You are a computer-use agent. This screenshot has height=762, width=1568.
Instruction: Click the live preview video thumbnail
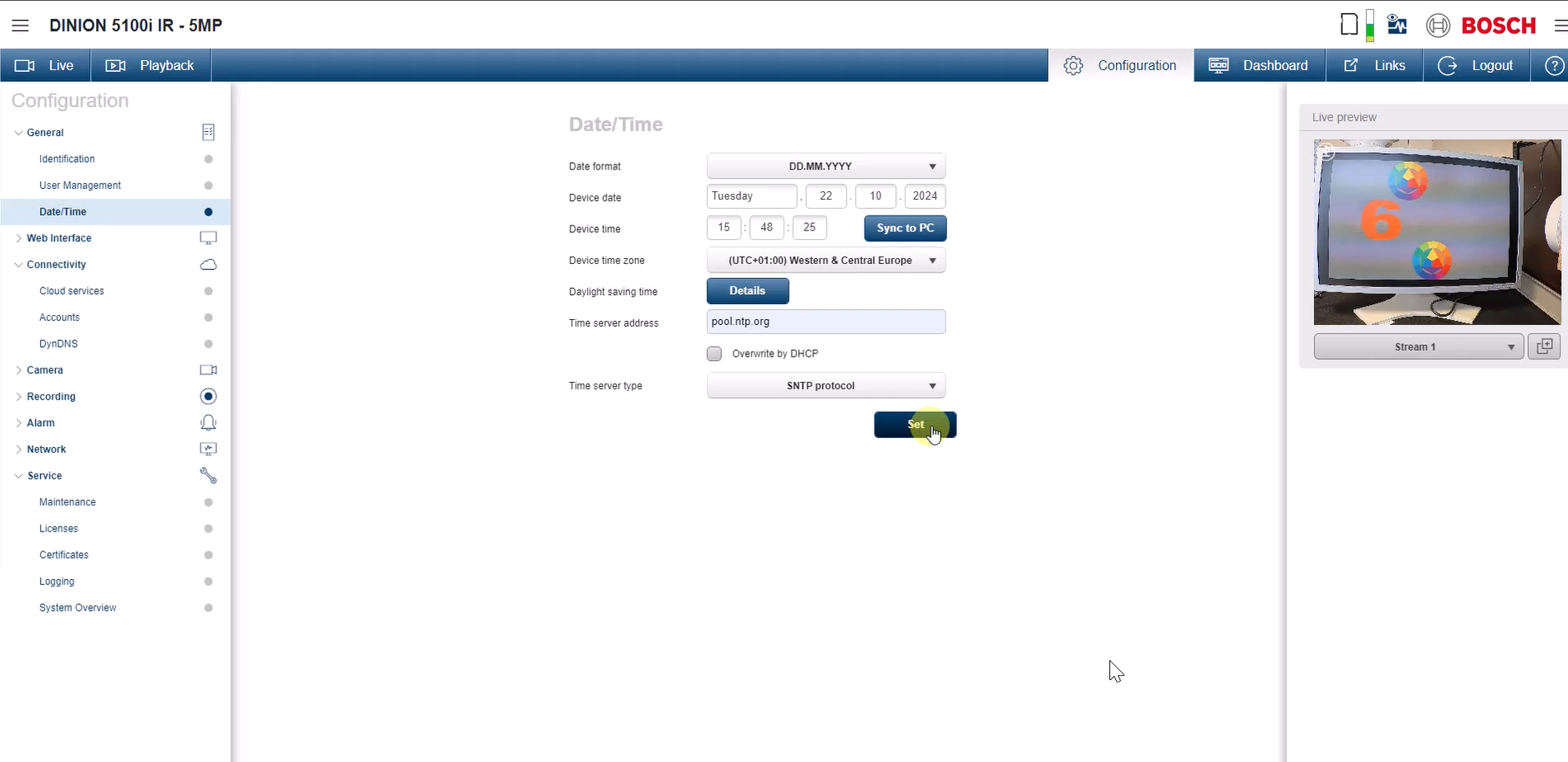[x=1437, y=232]
